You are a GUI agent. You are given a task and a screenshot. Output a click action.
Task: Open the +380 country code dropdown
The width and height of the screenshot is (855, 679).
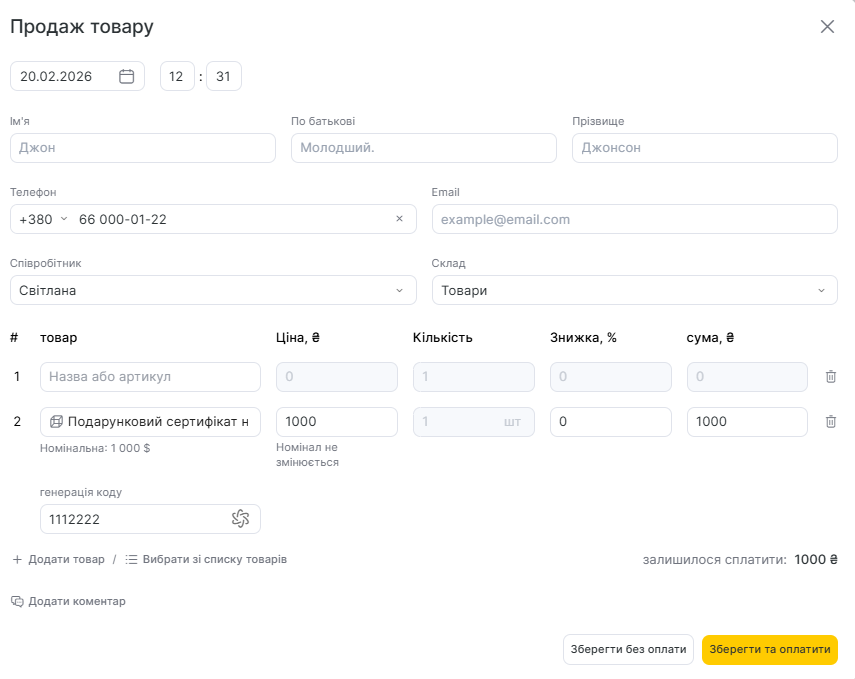[43, 219]
